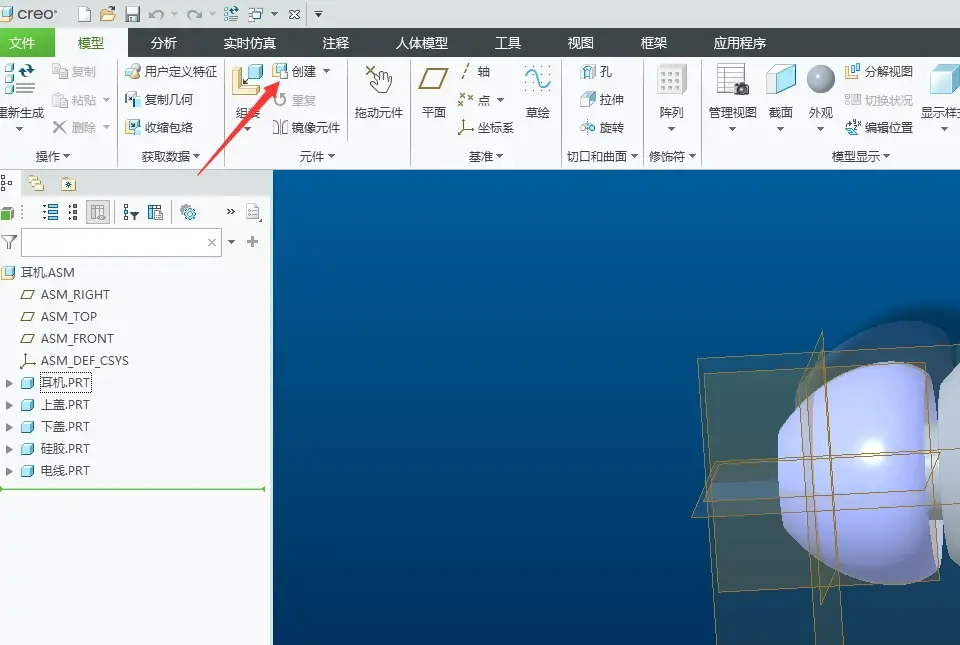
Task: Click the Shrinkwrap (收缩包络) button
Action: coord(159,127)
